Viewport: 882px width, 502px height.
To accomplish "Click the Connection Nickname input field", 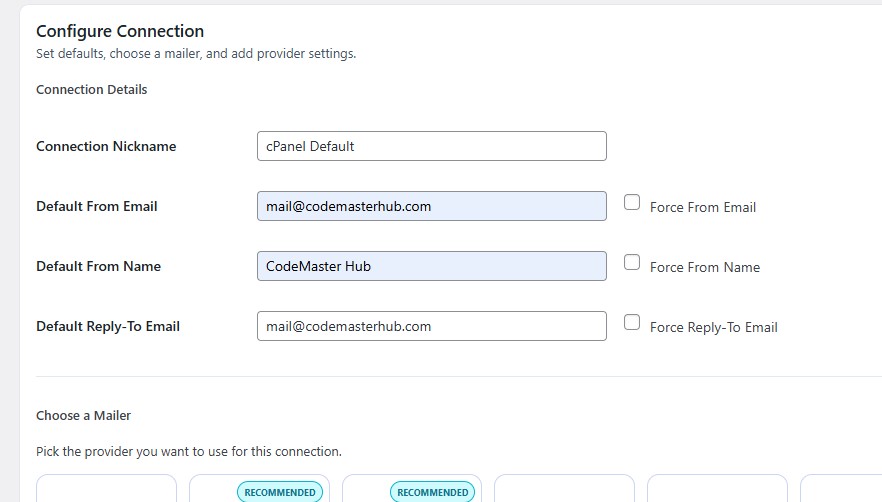I will click(x=431, y=146).
